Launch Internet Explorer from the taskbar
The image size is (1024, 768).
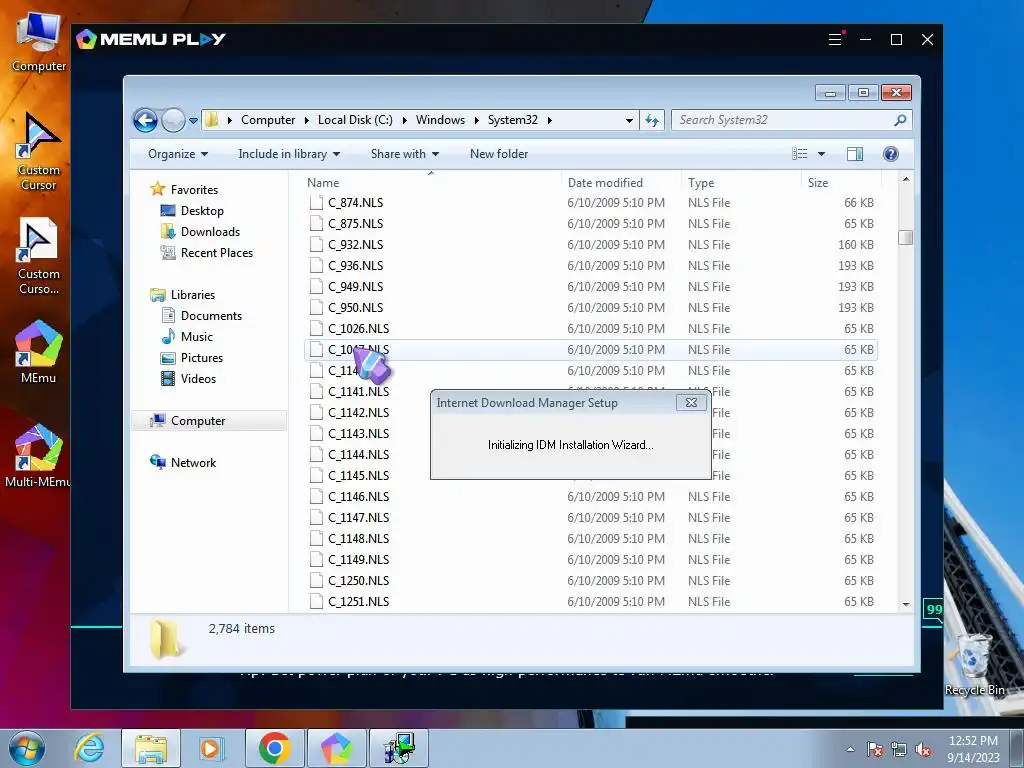(x=89, y=748)
